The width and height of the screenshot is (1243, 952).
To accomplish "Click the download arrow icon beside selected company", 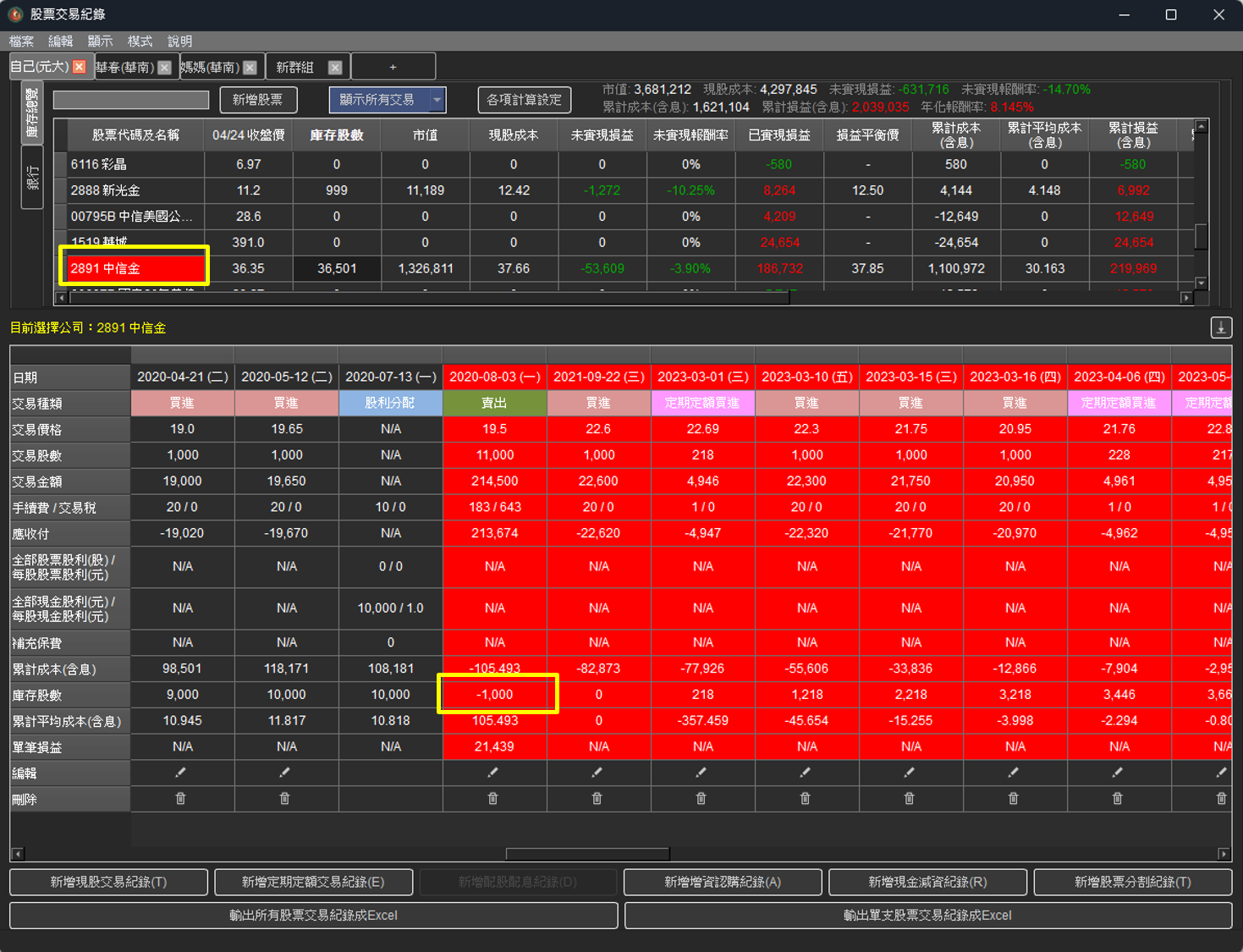I will [1220, 327].
